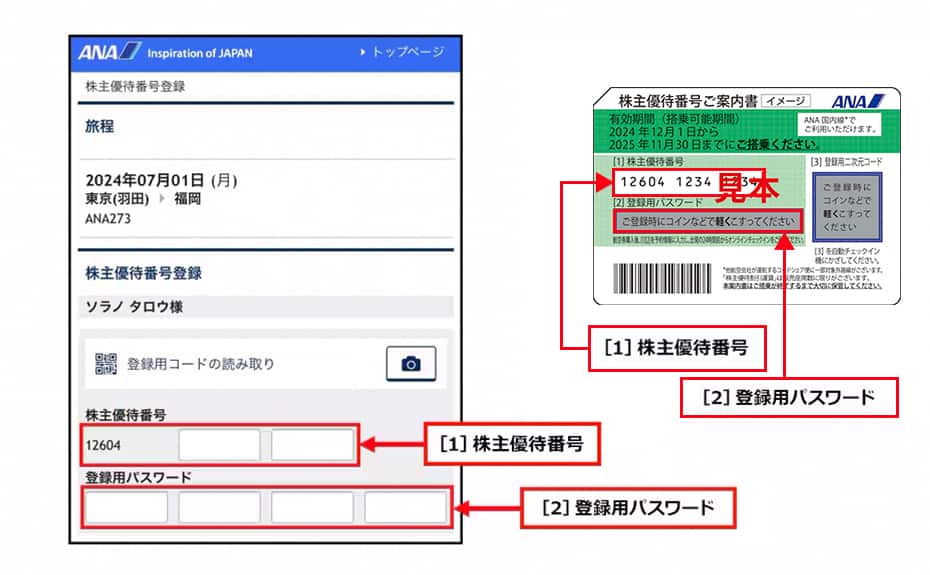This screenshot has width=930, height=575.
Task: Click the ソラノ タロウ様 passenger row
Action: point(266,307)
